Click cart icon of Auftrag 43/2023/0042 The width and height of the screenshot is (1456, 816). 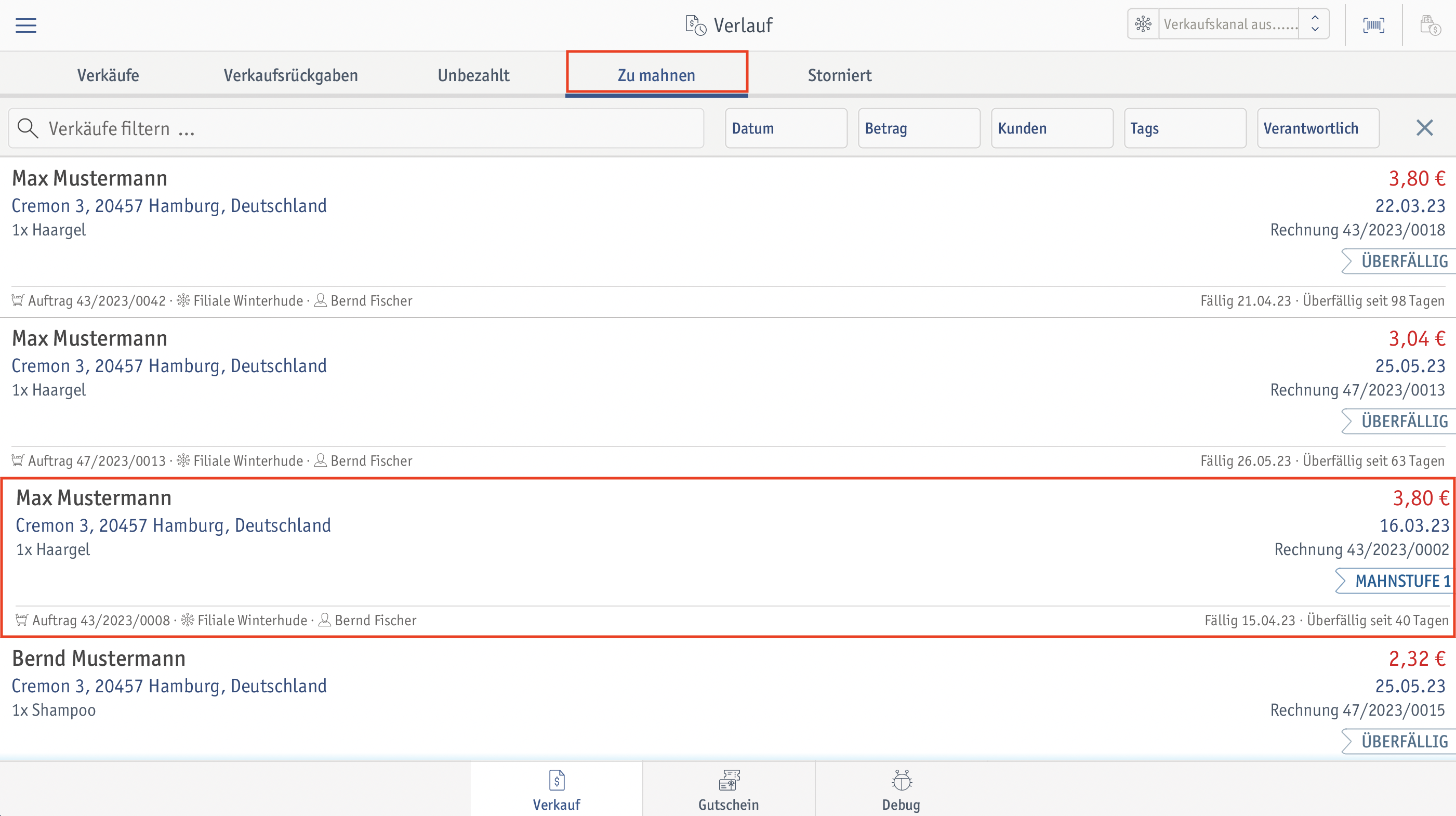[18, 300]
